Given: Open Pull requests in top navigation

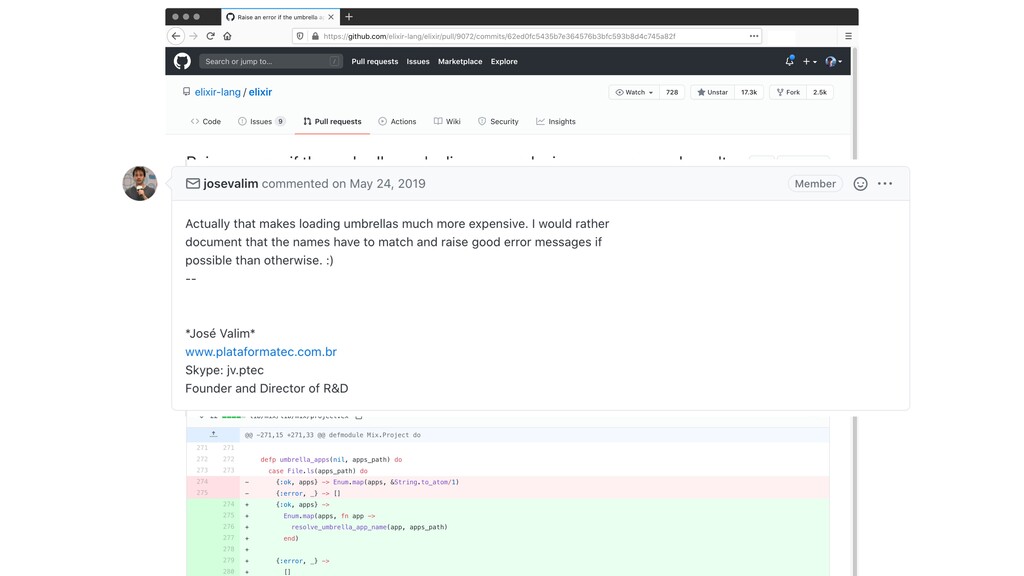Looking at the screenshot, I should [x=374, y=61].
